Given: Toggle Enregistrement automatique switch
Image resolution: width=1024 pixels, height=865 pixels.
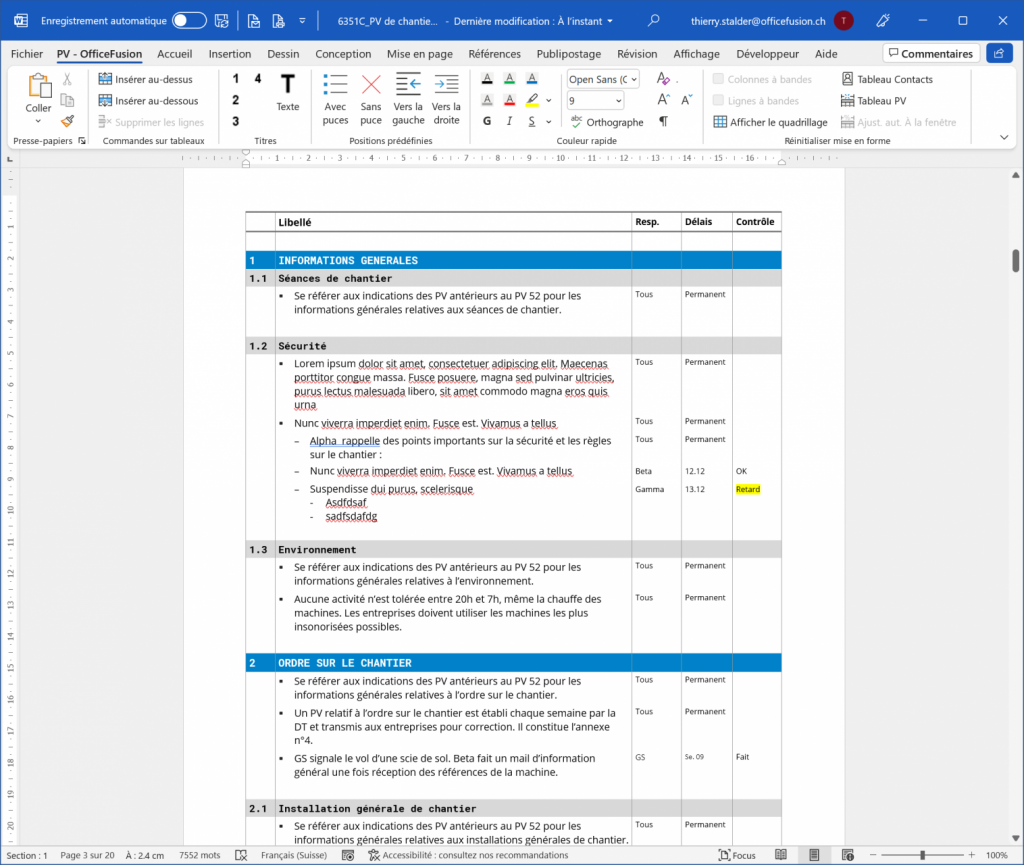Looking at the screenshot, I should (x=189, y=21).
